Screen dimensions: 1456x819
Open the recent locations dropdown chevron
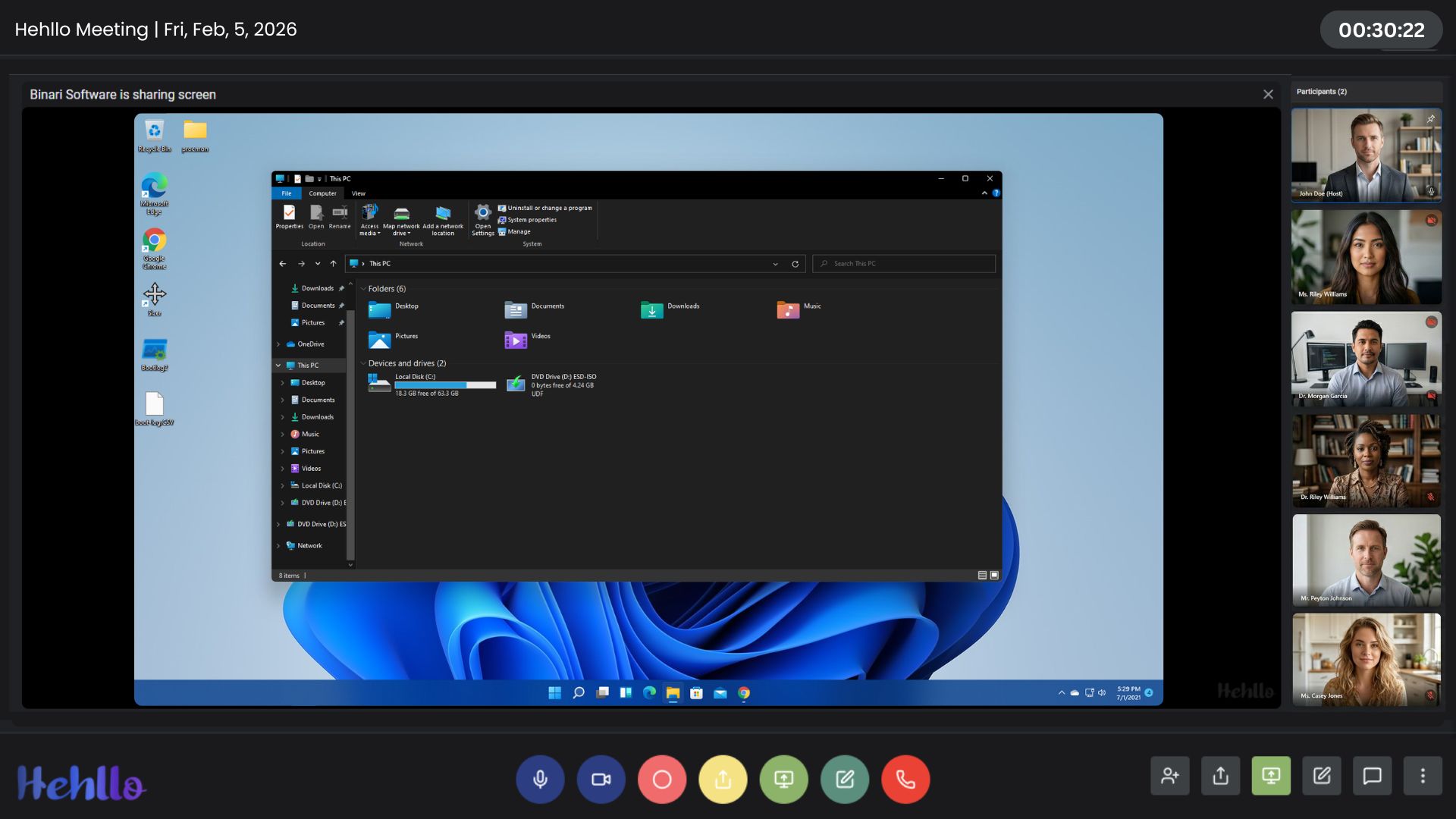tap(318, 264)
